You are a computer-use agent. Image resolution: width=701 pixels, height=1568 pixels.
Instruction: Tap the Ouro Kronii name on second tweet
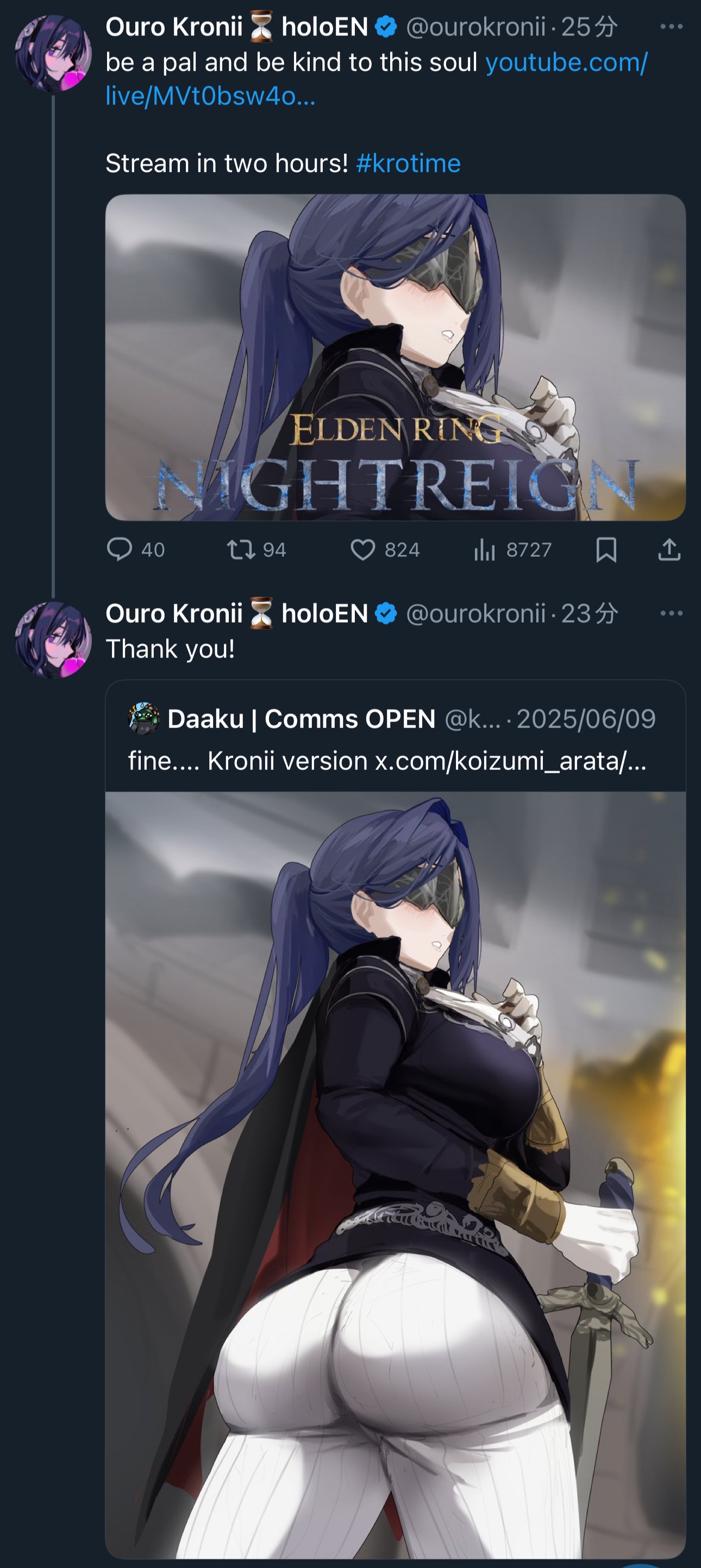(173, 613)
